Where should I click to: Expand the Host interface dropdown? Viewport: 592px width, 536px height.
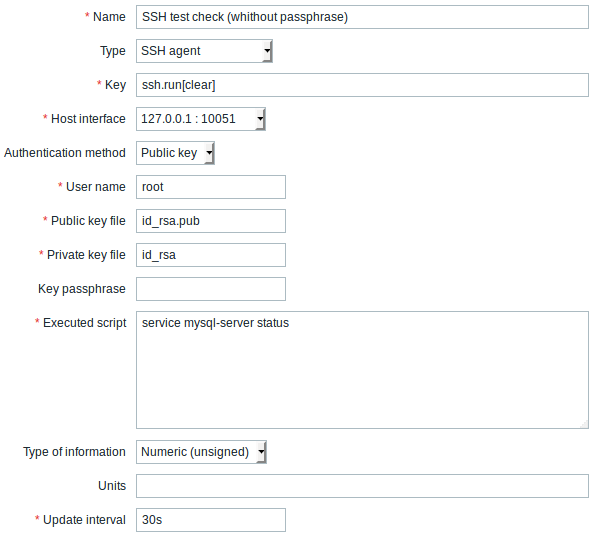click(x=201, y=119)
